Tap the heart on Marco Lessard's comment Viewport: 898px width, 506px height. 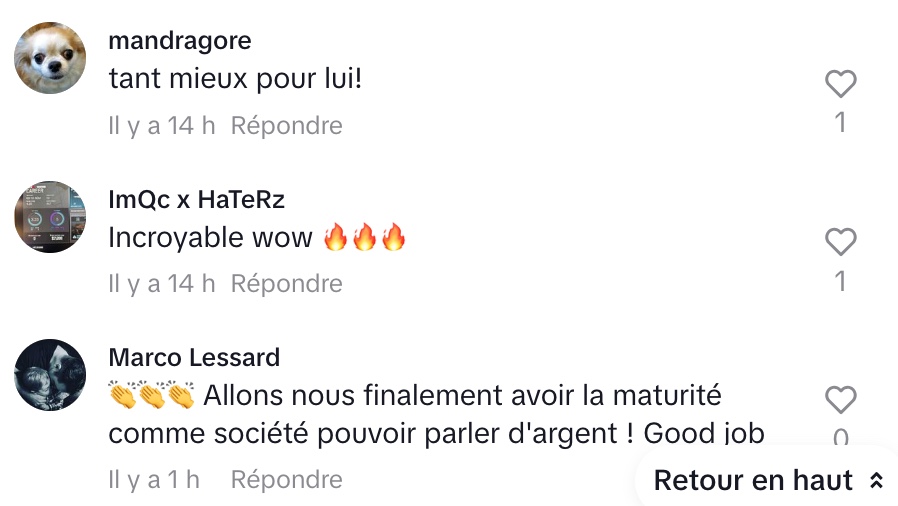tap(840, 400)
